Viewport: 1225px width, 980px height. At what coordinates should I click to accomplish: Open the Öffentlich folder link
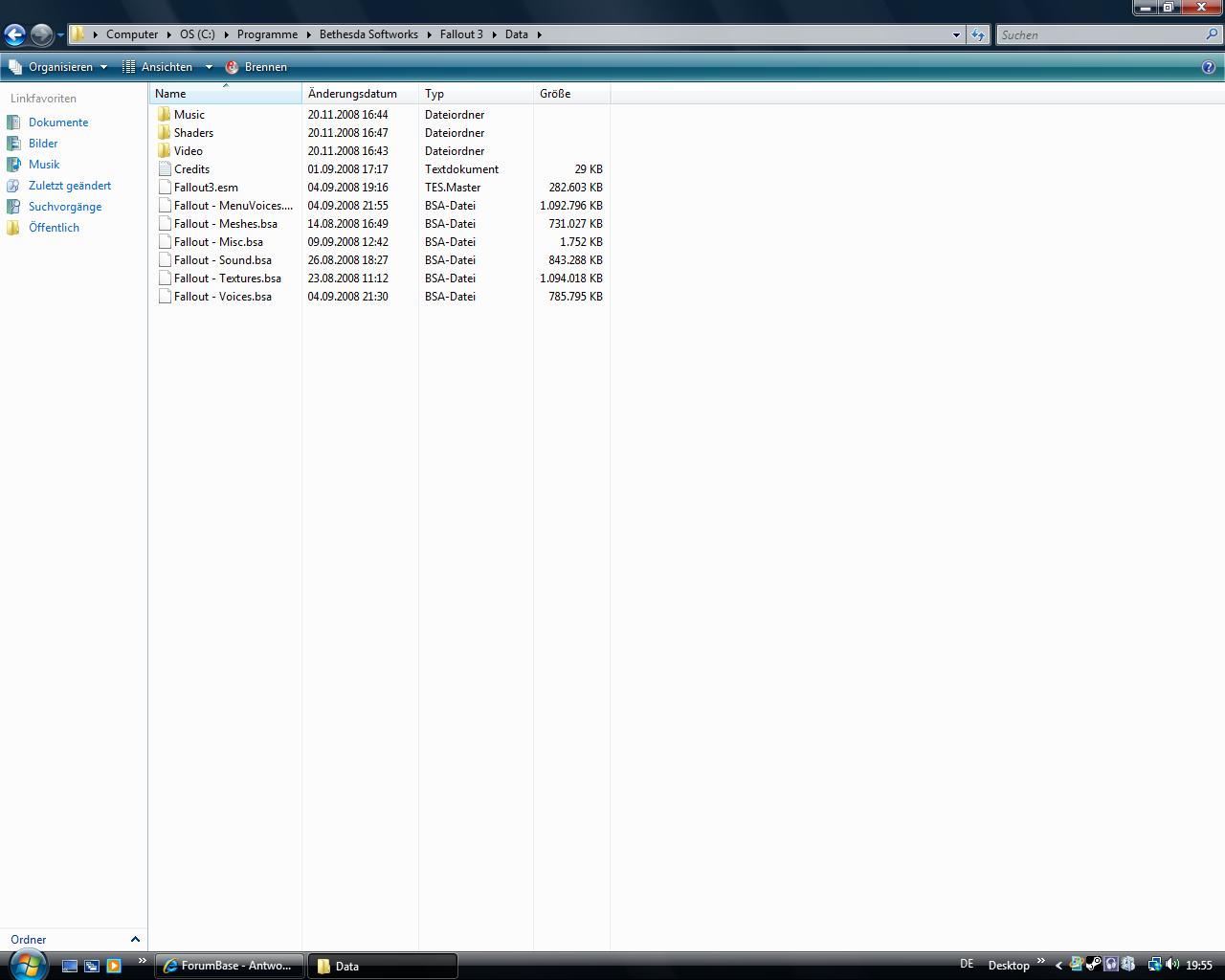(x=54, y=228)
